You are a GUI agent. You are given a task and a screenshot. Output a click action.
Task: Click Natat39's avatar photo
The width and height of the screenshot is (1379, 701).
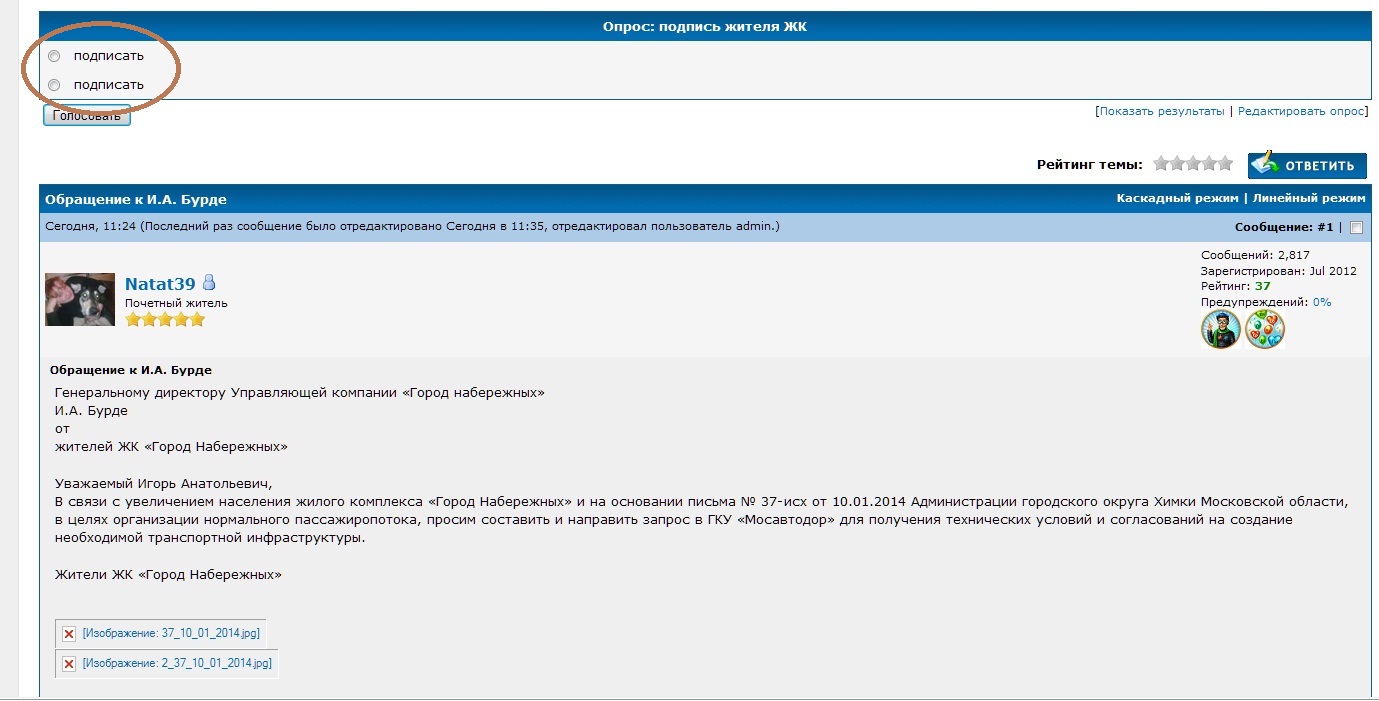pyautogui.click(x=80, y=299)
